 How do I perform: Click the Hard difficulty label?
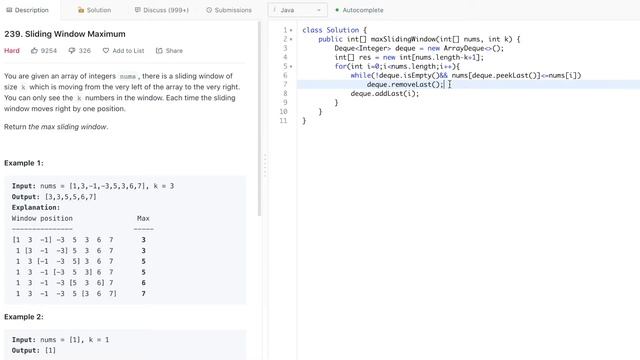pos(12,51)
